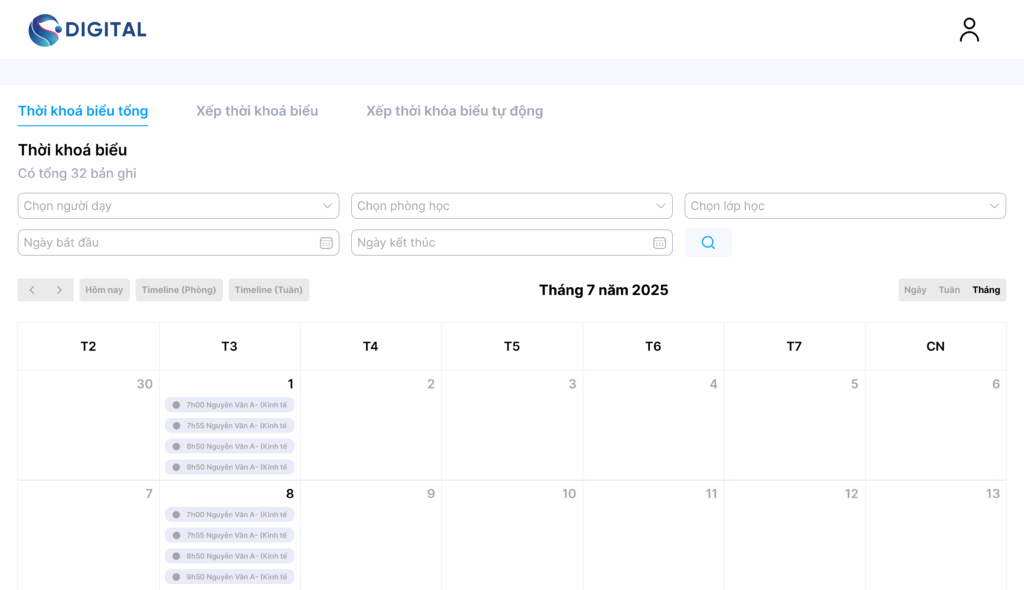Open calendar picker for Ngày bắt đầu
This screenshot has width=1024, height=590.
tap(326, 243)
